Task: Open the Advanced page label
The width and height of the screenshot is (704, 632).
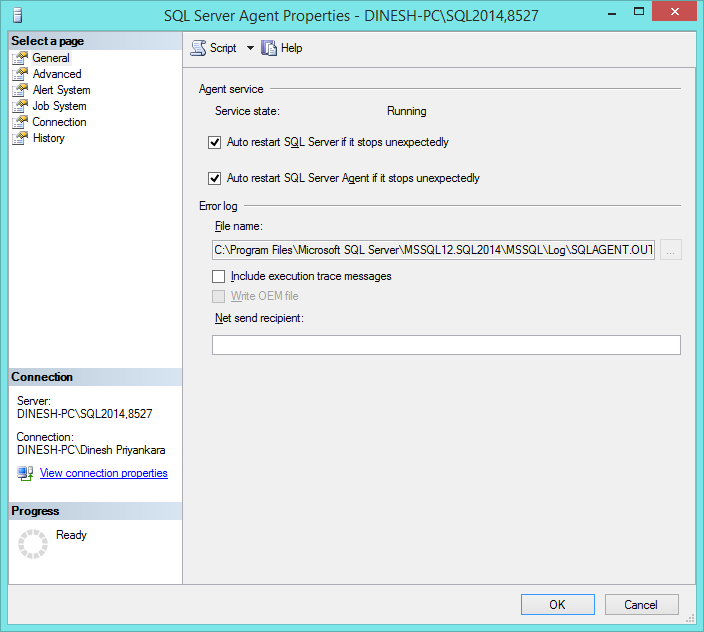Action: click(57, 74)
